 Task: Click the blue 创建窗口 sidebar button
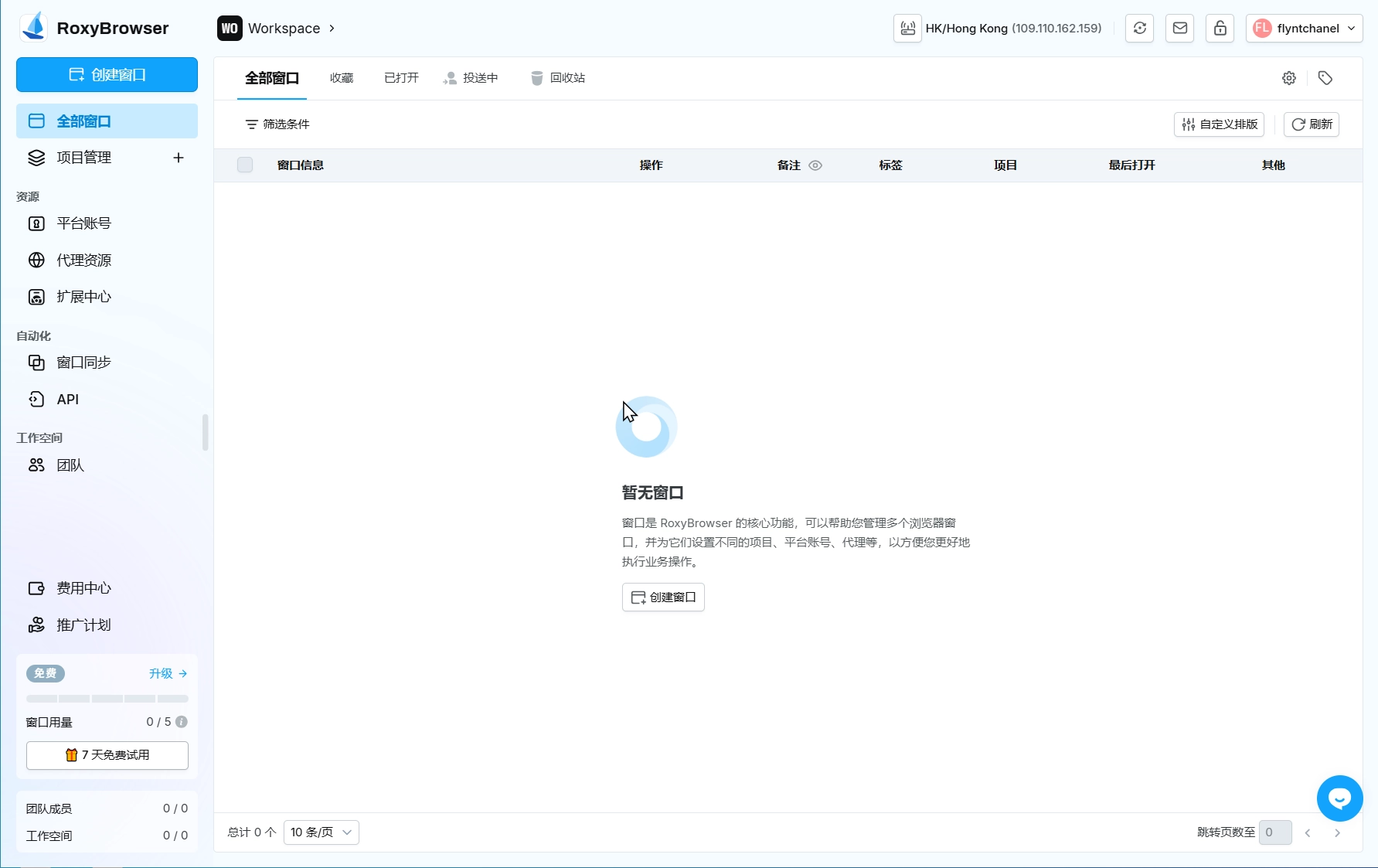pyautogui.click(x=107, y=75)
